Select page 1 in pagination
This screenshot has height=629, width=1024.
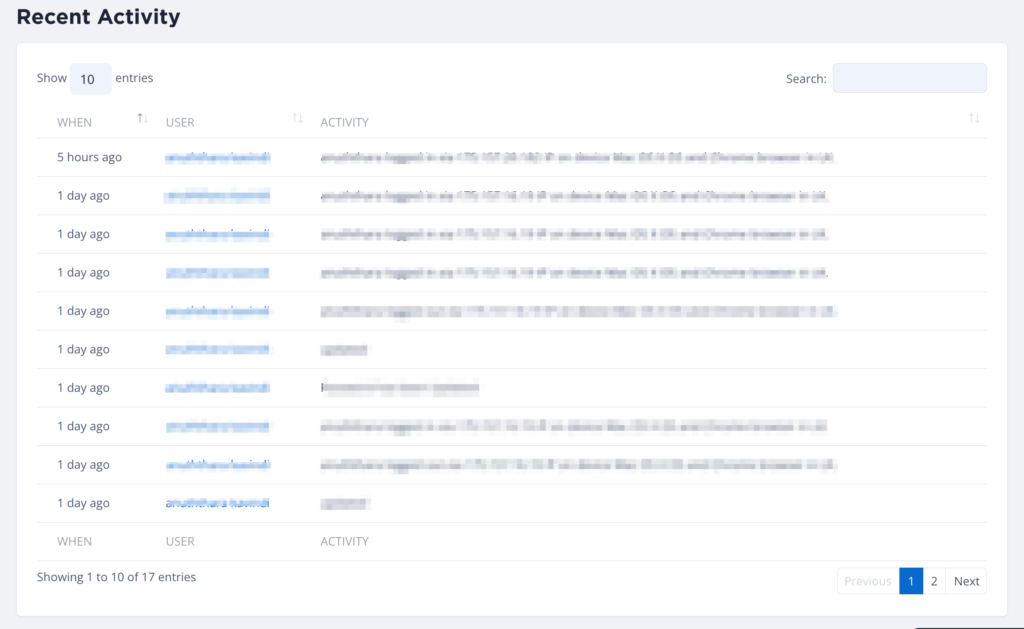[x=910, y=581]
